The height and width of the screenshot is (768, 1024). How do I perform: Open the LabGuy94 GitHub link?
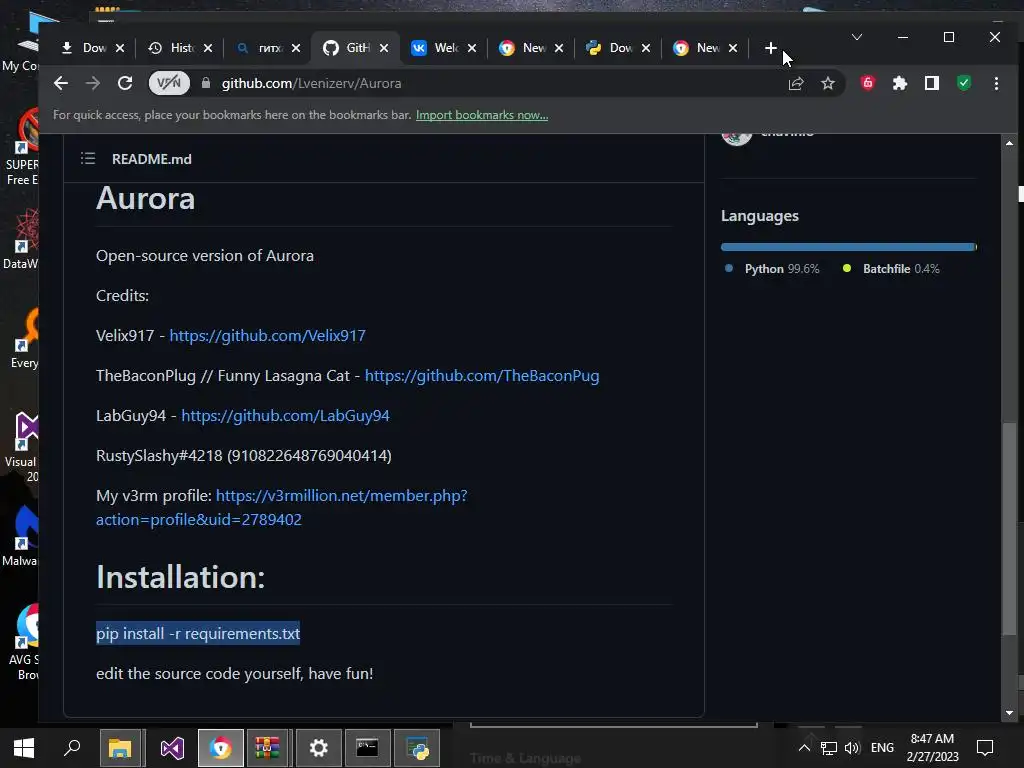pos(285,416)
